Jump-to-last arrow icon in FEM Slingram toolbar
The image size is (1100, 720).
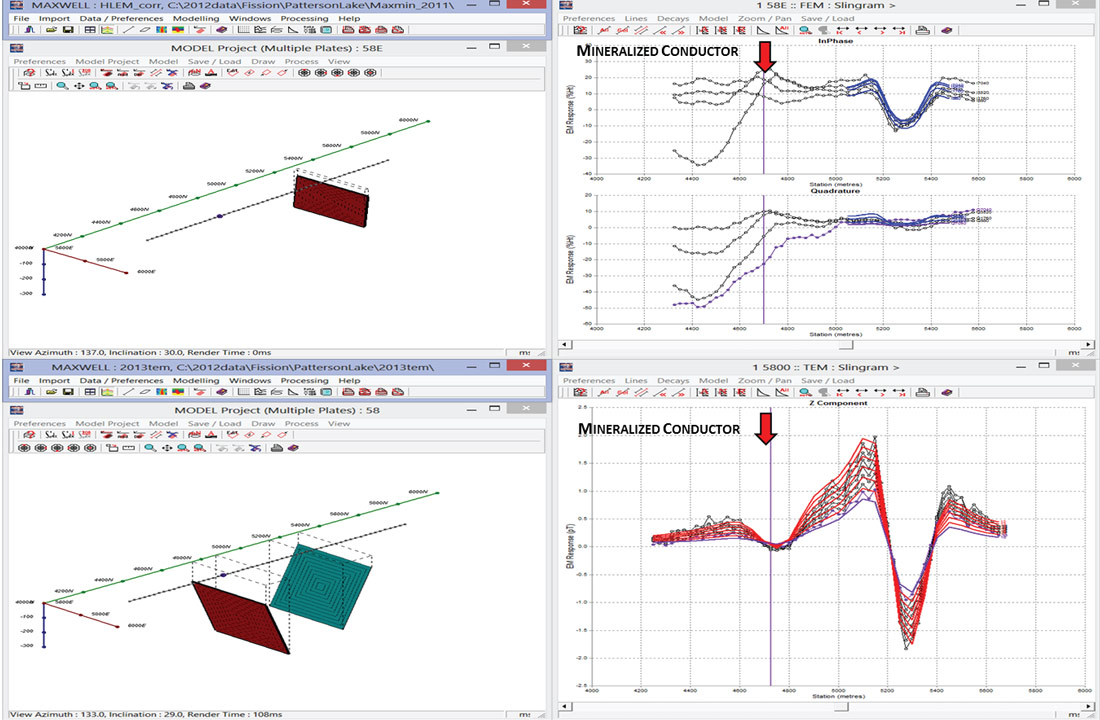(x=899, y=30)
